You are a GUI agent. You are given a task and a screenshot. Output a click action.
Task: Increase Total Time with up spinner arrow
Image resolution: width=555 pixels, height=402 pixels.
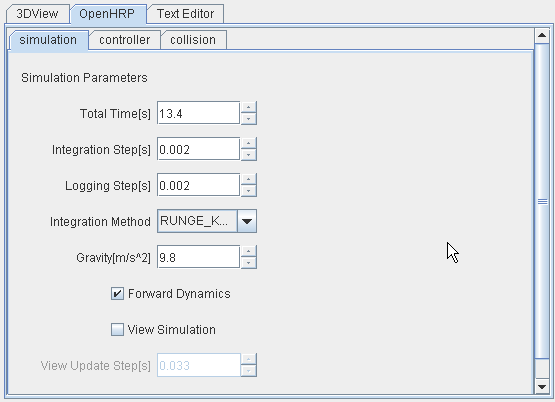(249, 107)
